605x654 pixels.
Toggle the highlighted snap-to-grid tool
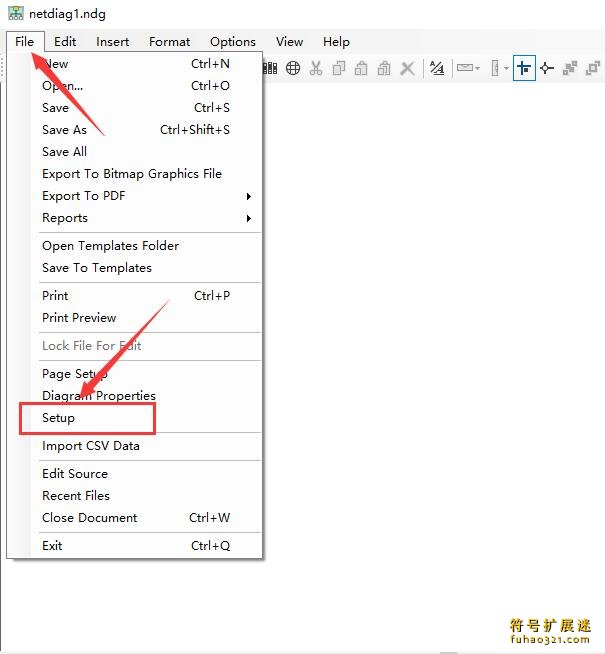(524, 68)
